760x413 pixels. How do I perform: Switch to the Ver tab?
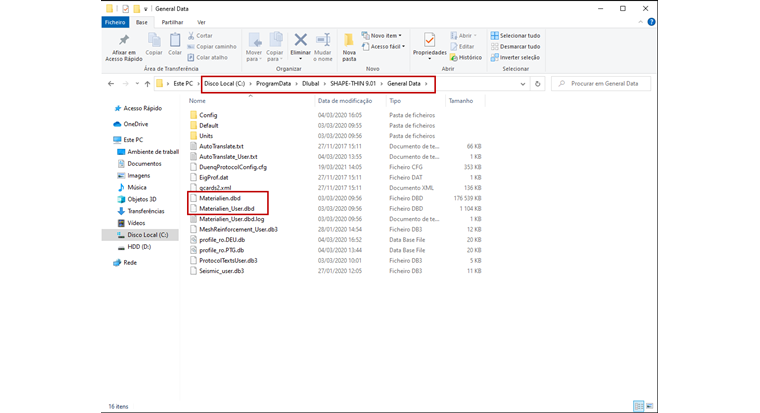201,22
